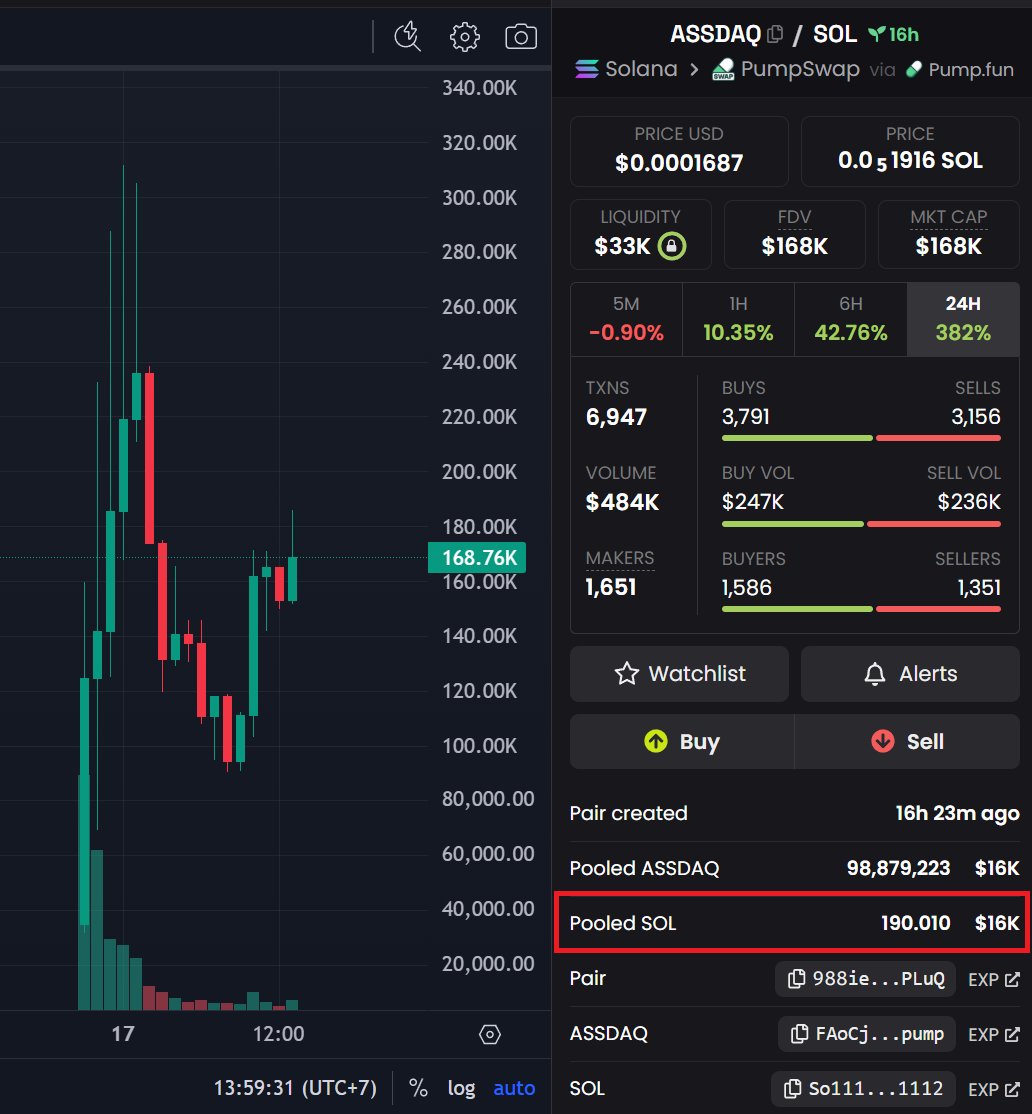The height and width of the screenshot is (1114, 1032).
Task: Click the Pooled SOL 190.010 value
Action: (x=915, y=923)
